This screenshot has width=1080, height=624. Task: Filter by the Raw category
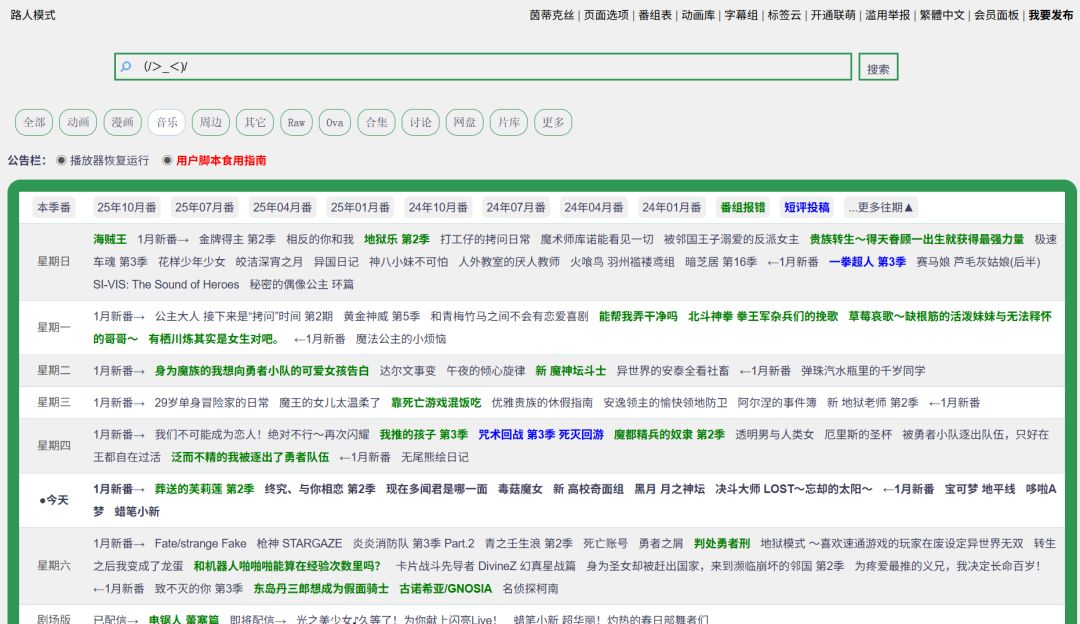point(296,122)
